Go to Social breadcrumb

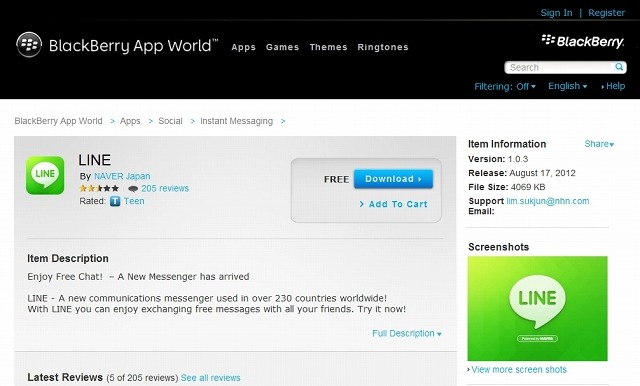point(170,121)
